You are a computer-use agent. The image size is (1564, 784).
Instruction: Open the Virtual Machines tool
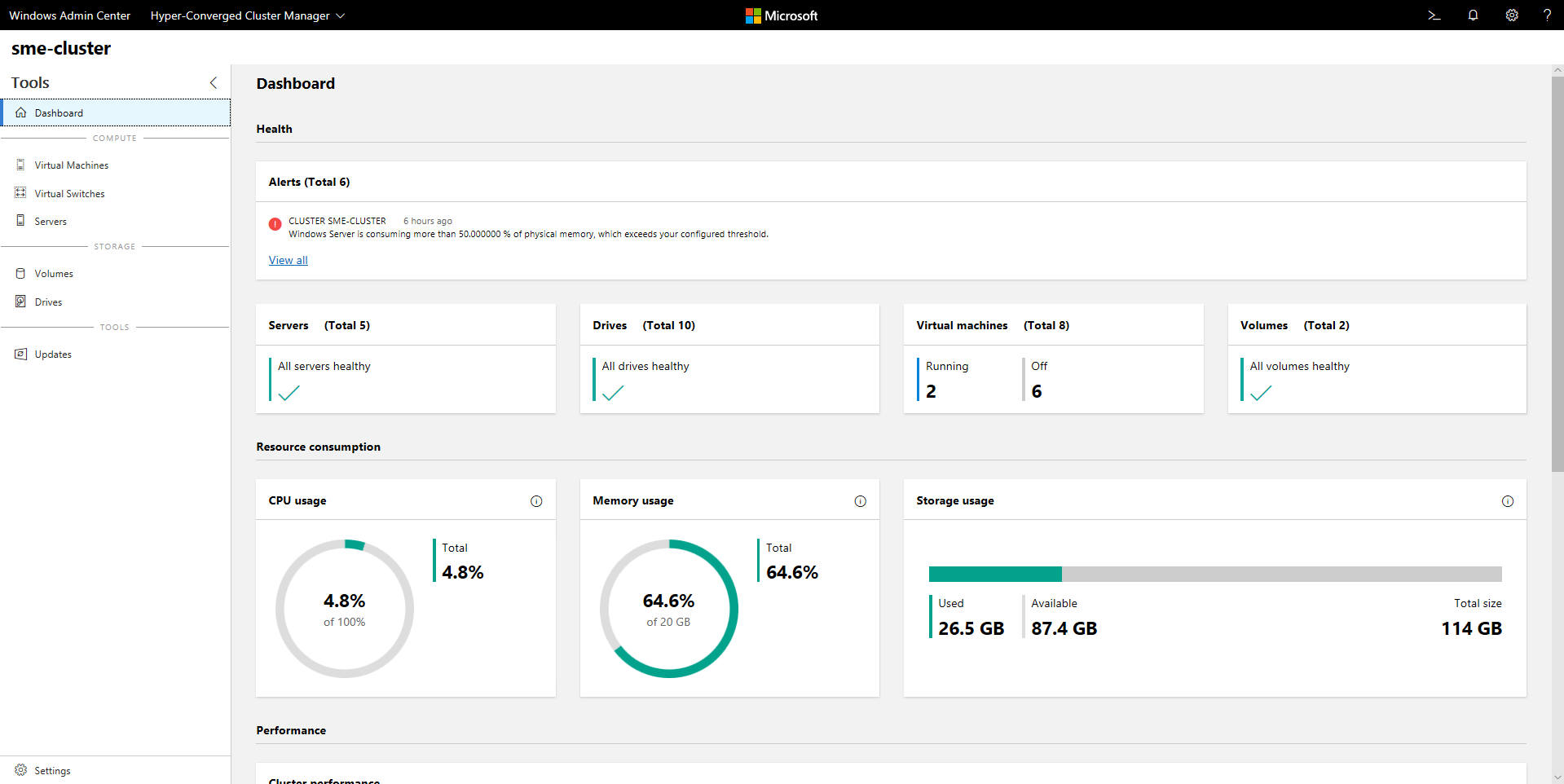point(73,165)
